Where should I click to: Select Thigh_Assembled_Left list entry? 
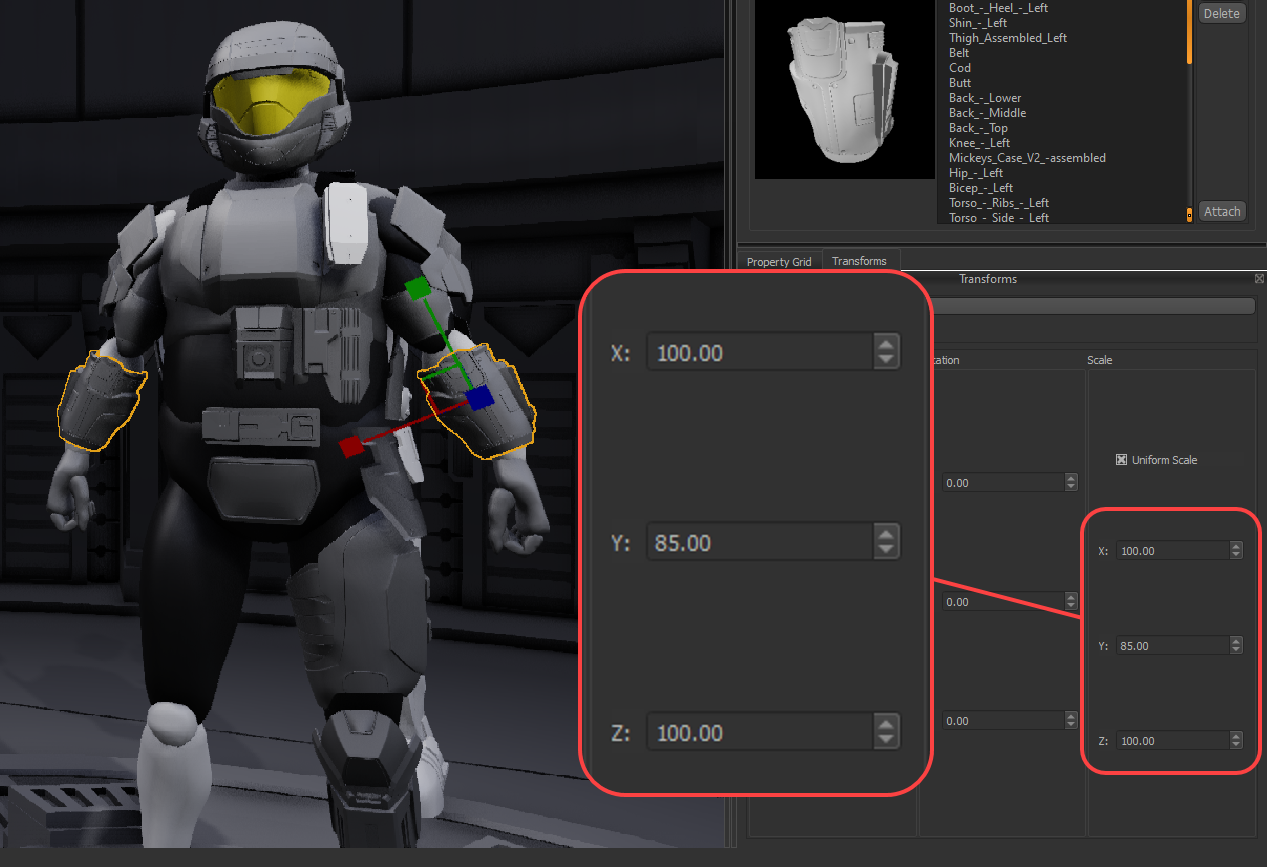(1007, 38)
